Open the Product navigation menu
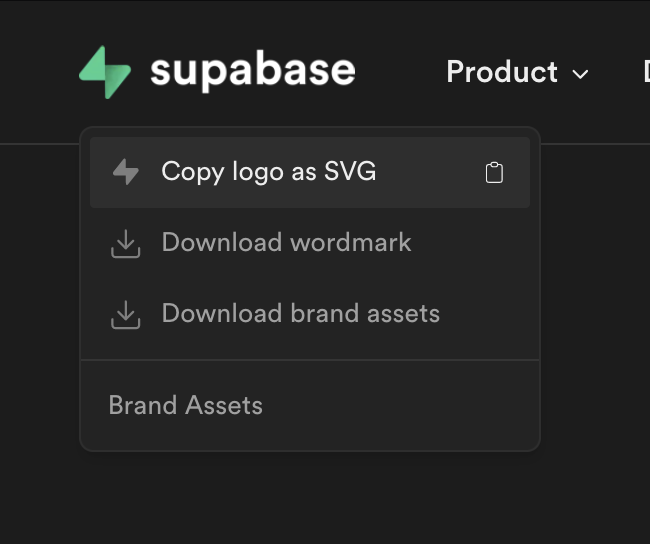650x544 pixels. (517, 72)
